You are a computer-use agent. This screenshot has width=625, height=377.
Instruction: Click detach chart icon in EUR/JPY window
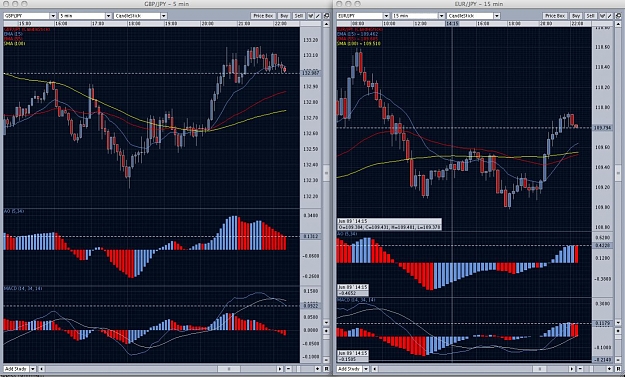point(618,16)
